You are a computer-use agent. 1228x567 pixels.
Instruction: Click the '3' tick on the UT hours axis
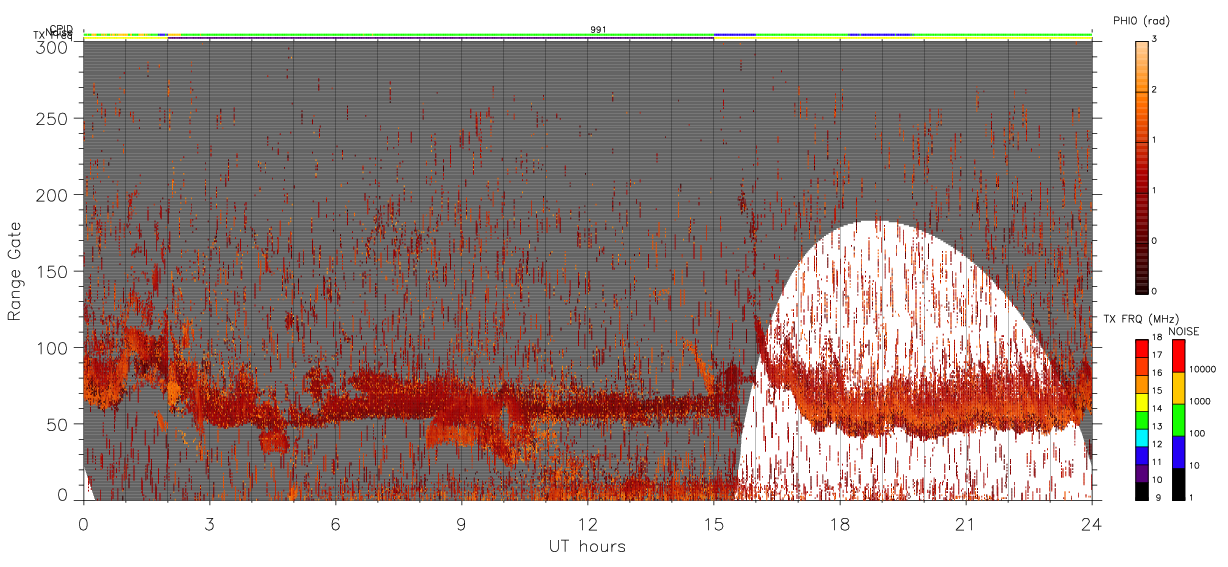point(210,523)
